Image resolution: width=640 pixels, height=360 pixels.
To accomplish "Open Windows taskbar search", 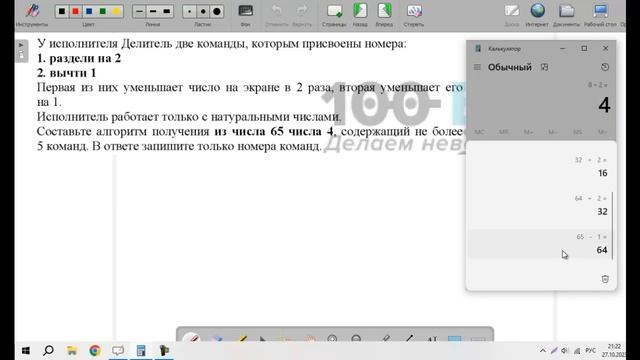I will [x=48, y=351].
